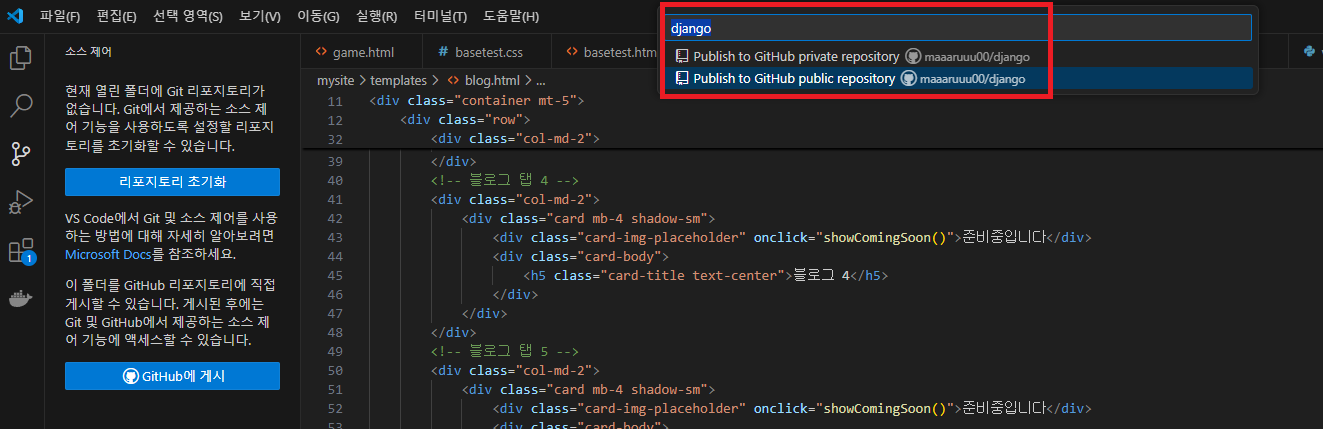Click HTML file icon on game.html tab
The image size is (1323, 429).
coord(322,52)
